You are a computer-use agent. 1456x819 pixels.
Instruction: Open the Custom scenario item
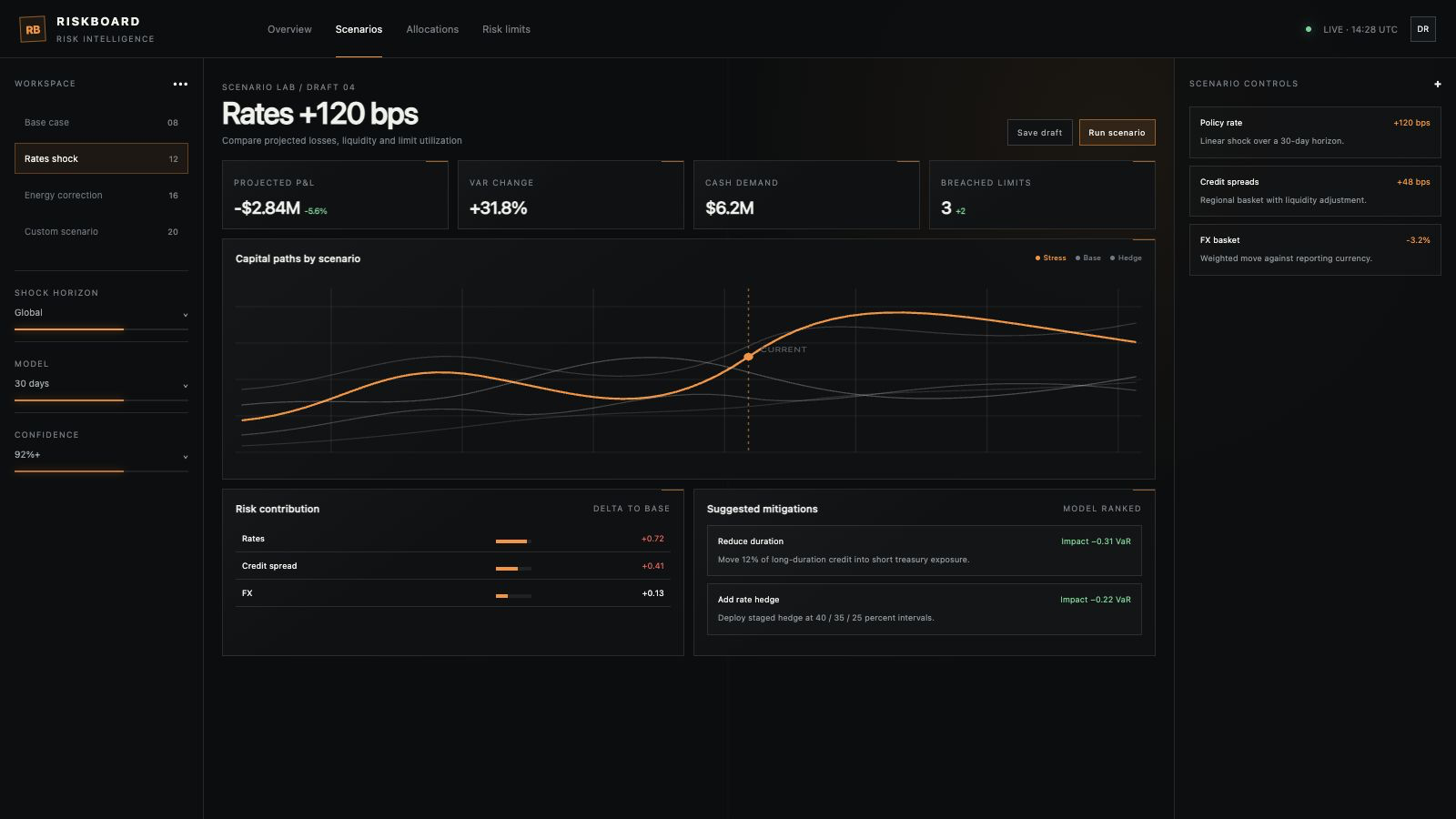tap(101, 231)
